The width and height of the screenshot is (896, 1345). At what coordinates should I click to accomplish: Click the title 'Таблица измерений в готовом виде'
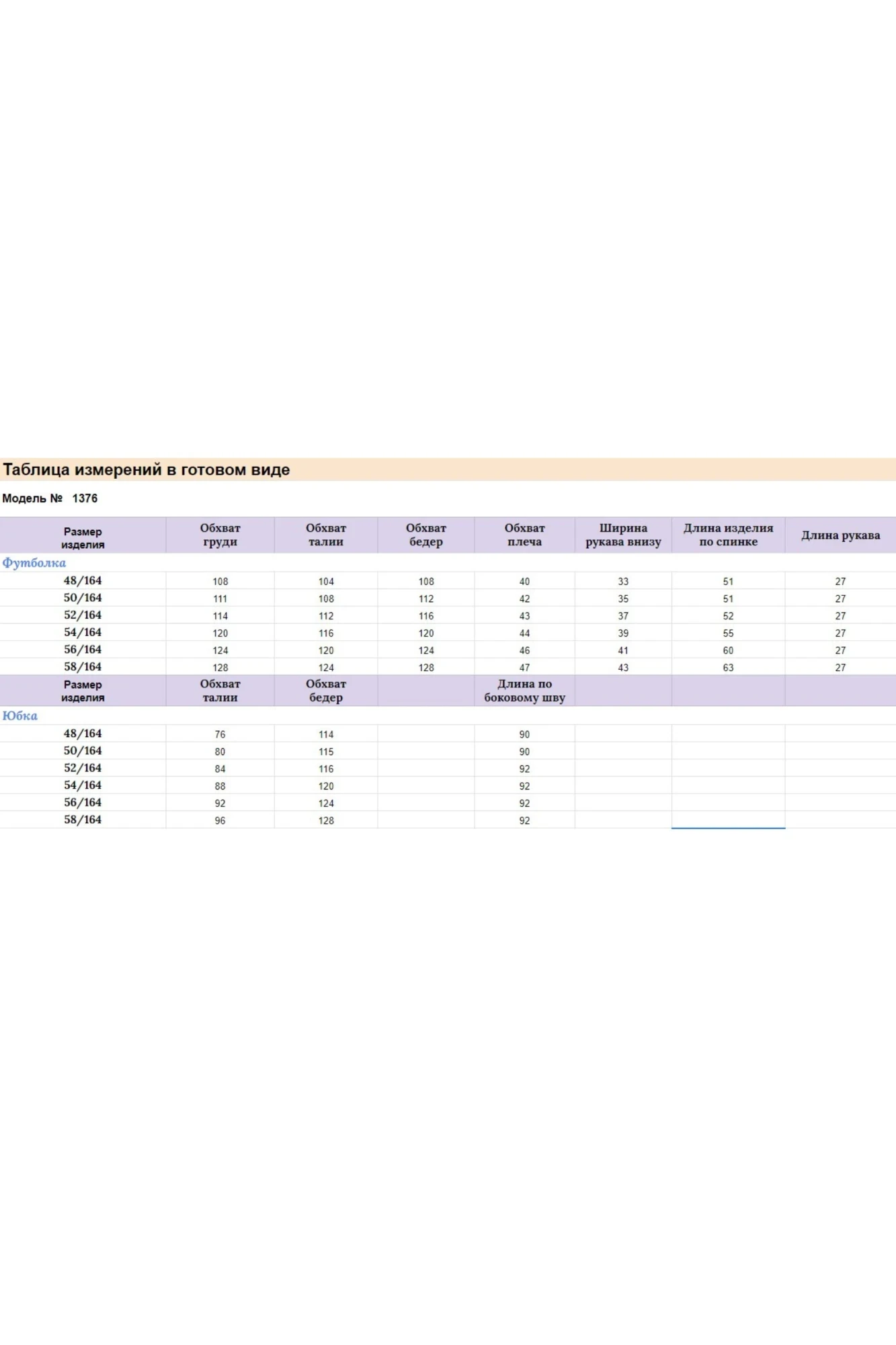coord(147,469)
